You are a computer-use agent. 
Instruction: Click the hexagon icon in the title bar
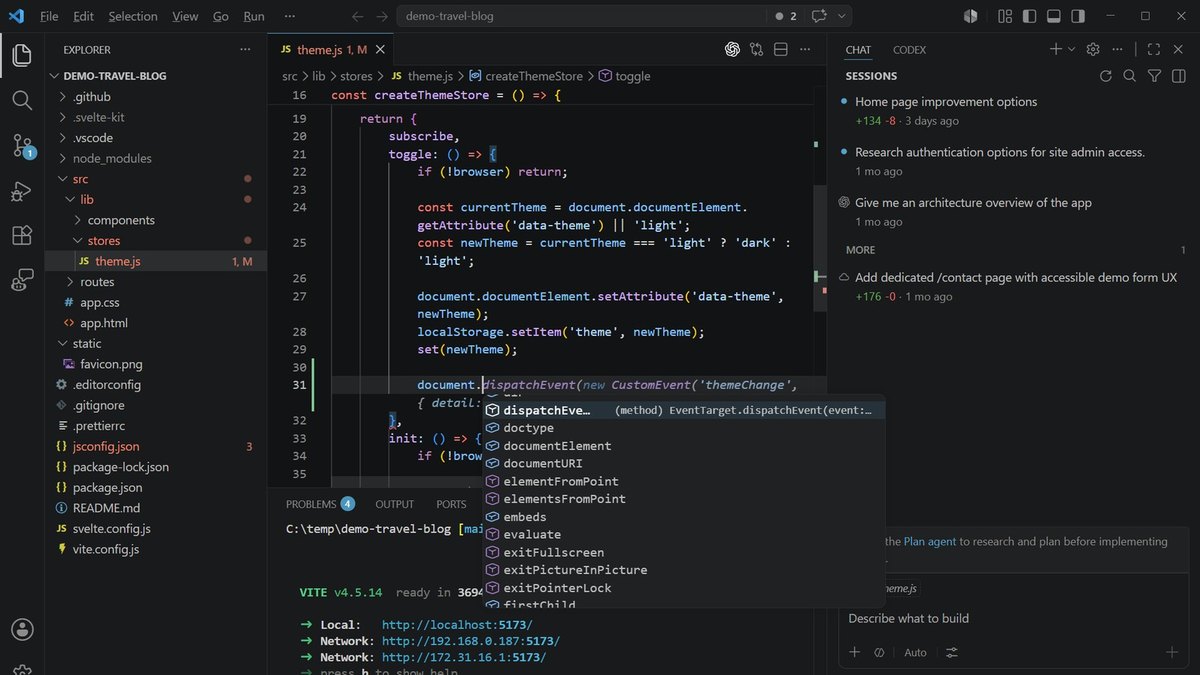click(x=970, y=16)
